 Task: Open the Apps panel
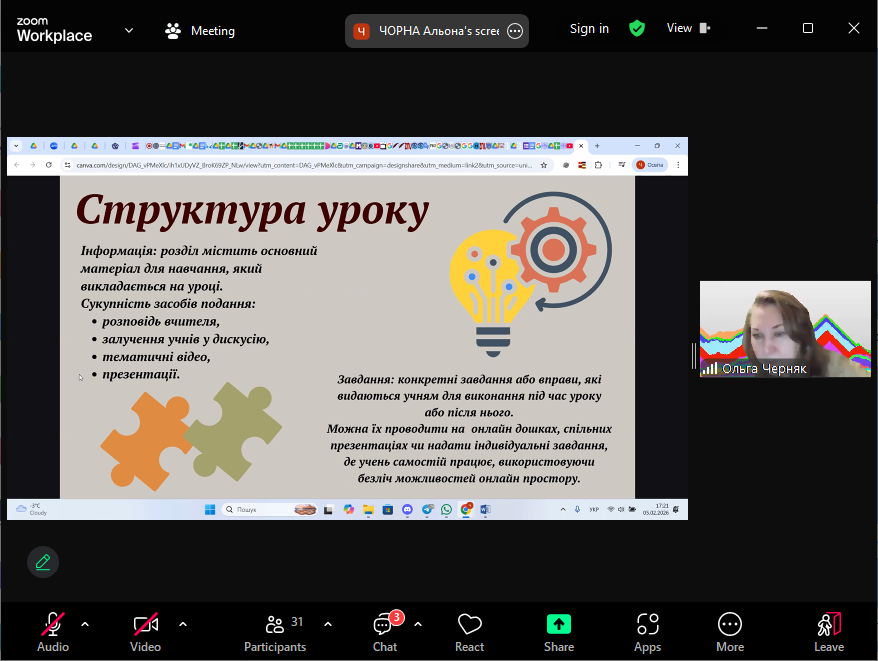click(647, 632)
